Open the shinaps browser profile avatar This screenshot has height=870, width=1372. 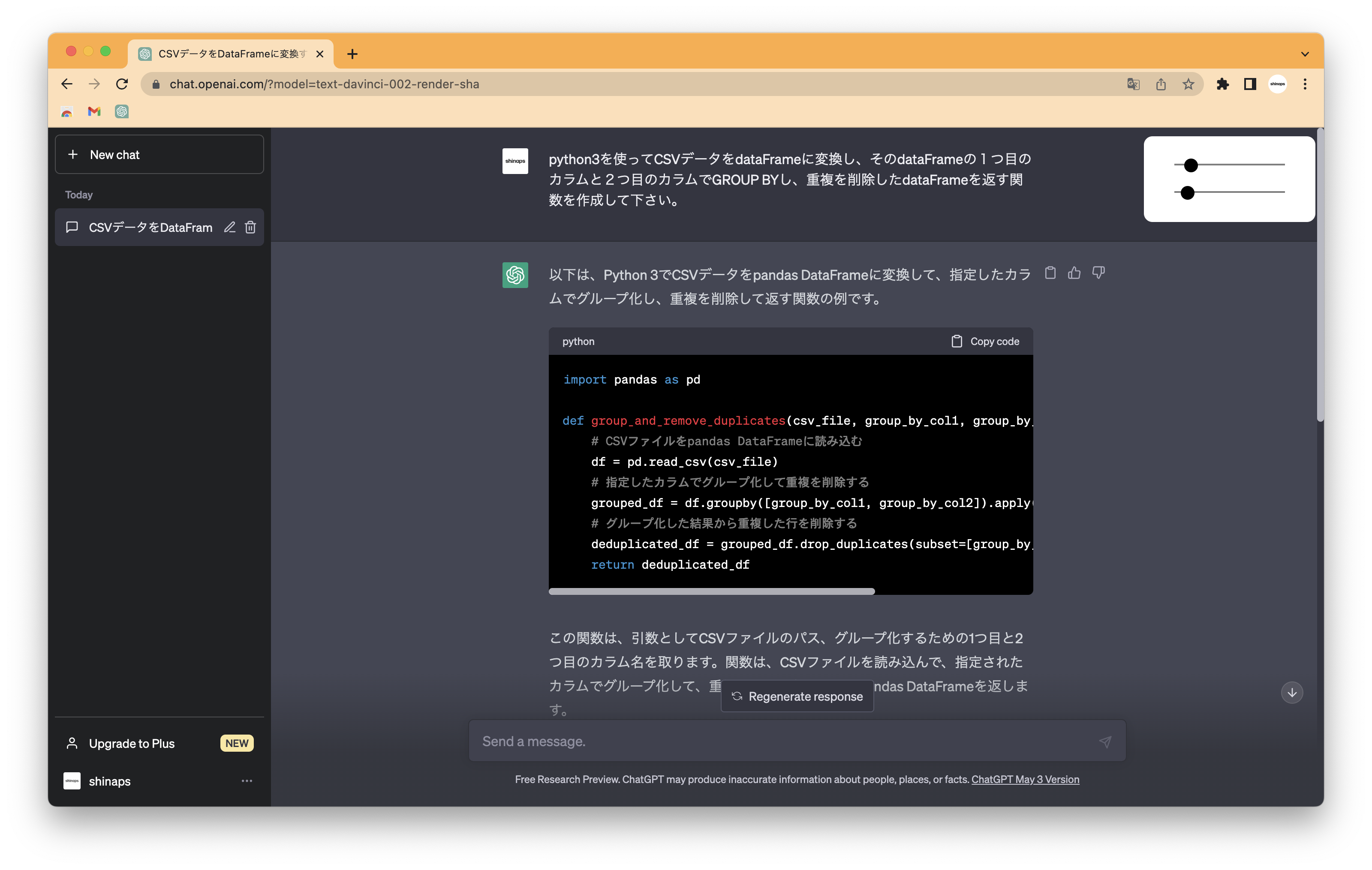(1277, 84)
